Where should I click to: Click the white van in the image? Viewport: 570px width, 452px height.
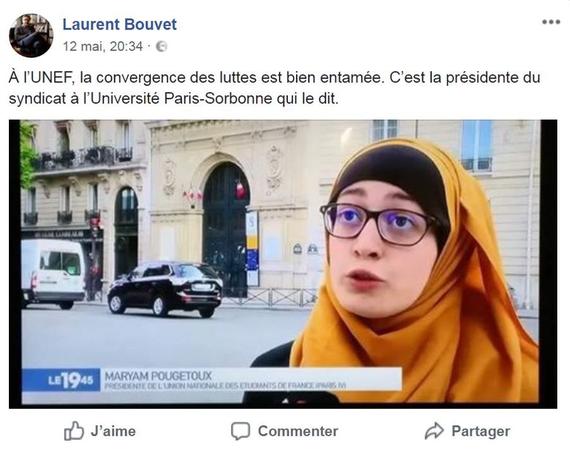pos(53,273)
